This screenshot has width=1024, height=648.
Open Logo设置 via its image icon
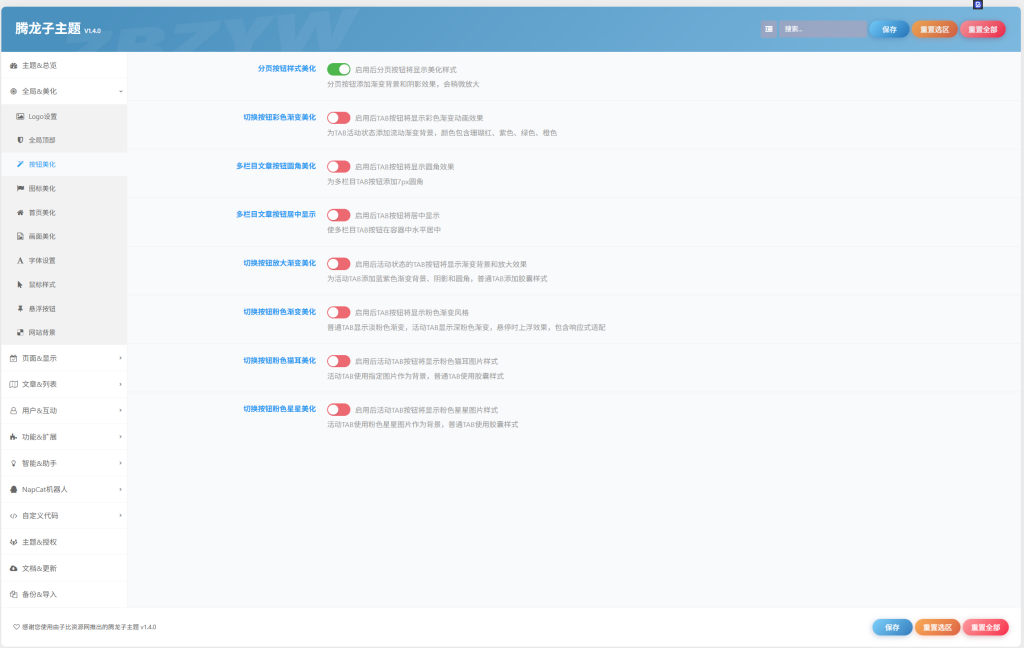tap(20, 116)
